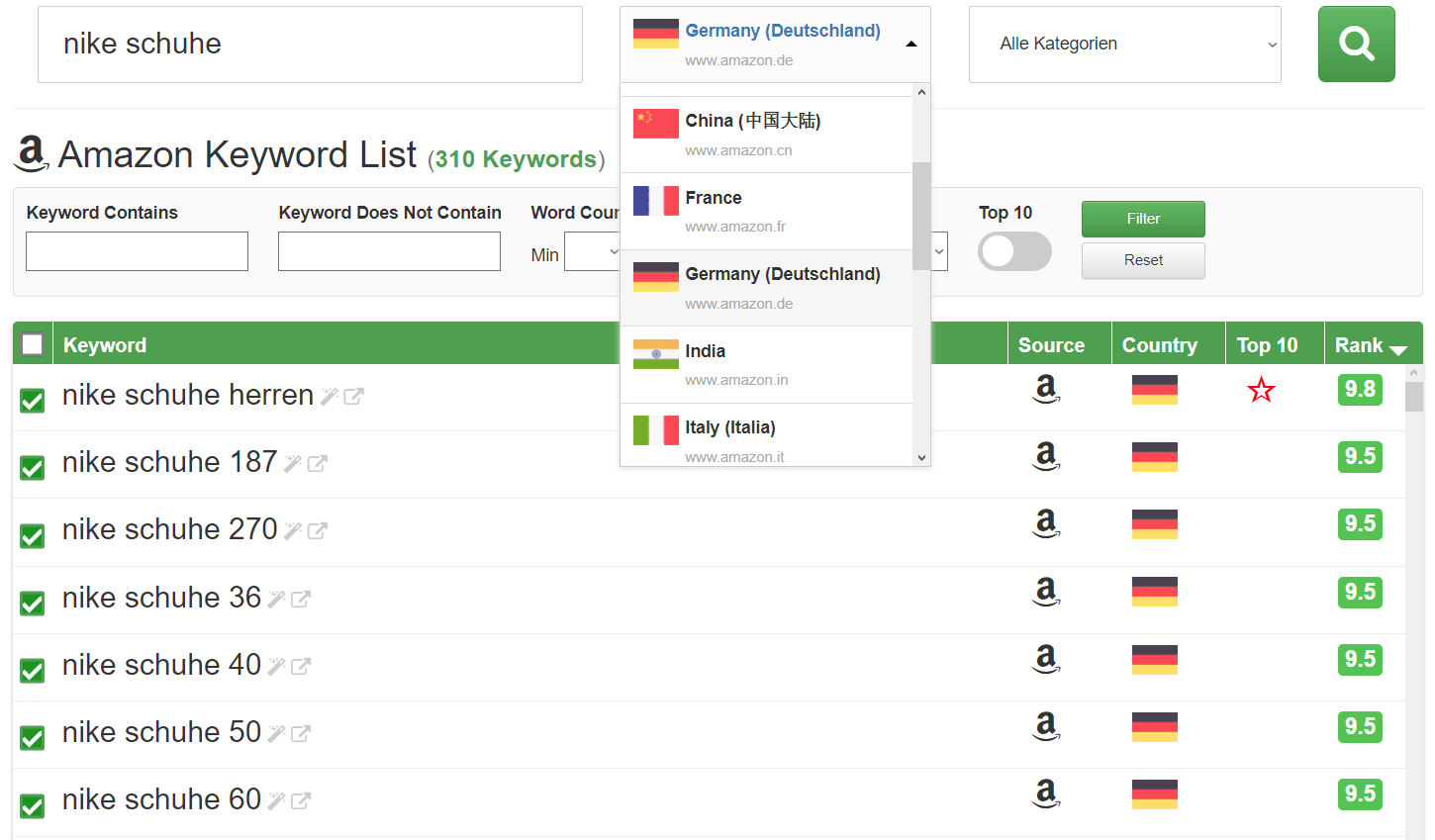Open the 'Alle Kategorien' category dropdown
Image resolution: width=1435 pixels, height=840 pixels.
pyautogui.click(x=1124, y=44)
